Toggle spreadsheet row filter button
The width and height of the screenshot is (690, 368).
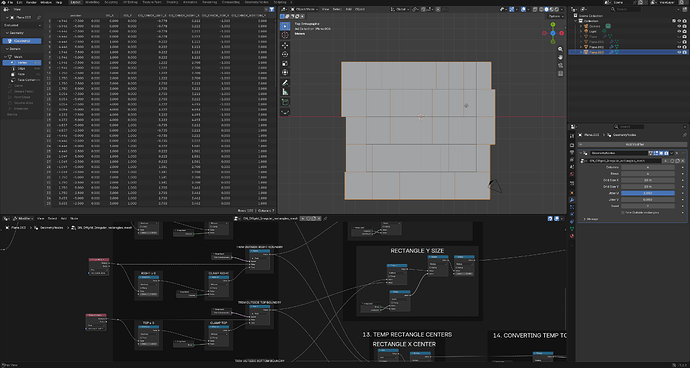272,9
